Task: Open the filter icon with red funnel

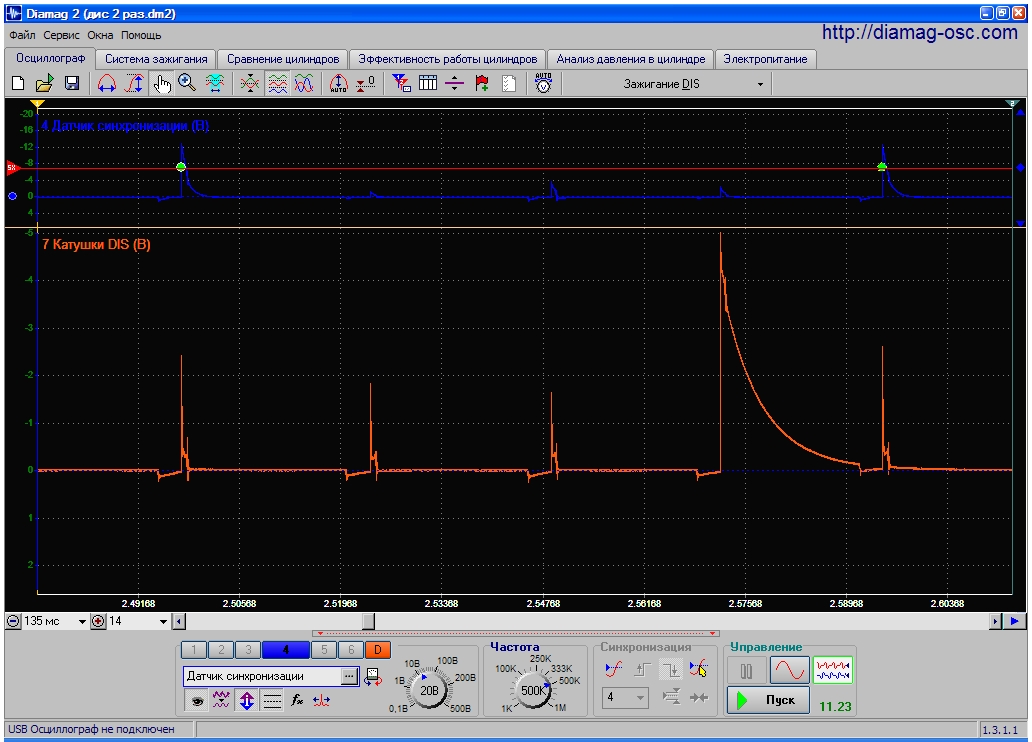Action: tap(401, 84)
